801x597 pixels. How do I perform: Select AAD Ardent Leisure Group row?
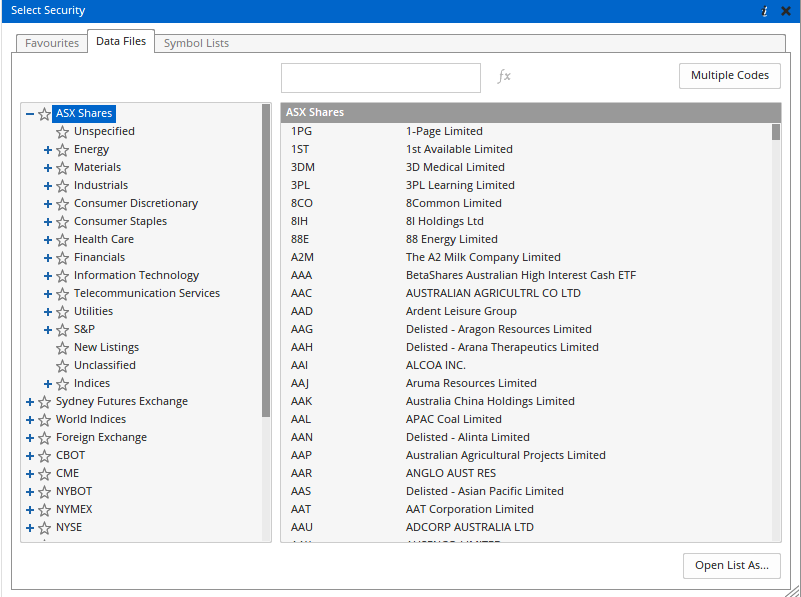(x=526, y=311)
